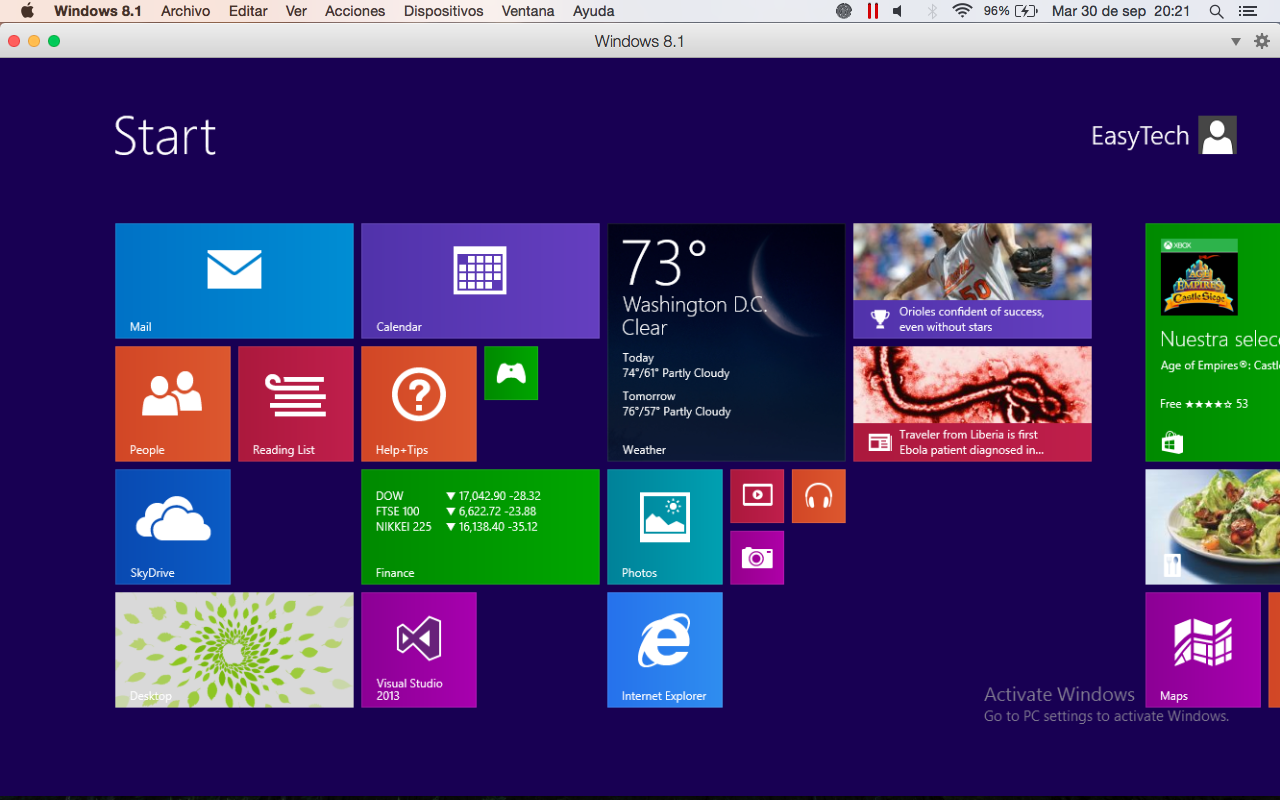Screen dimensions: 1280x800
Task: Launch the Xbox Games controller tile
Action: 511,373
